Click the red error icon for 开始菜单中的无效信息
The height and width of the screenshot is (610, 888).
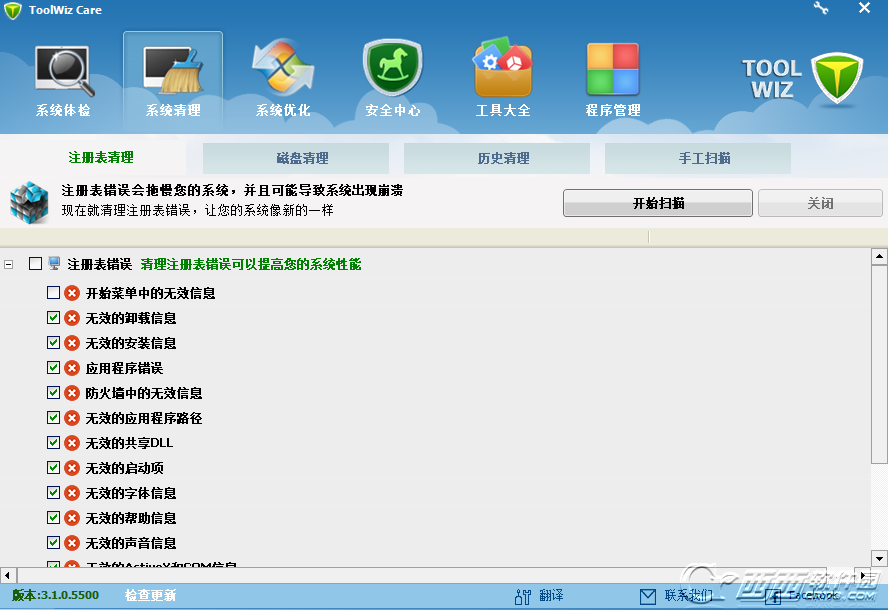72,293
